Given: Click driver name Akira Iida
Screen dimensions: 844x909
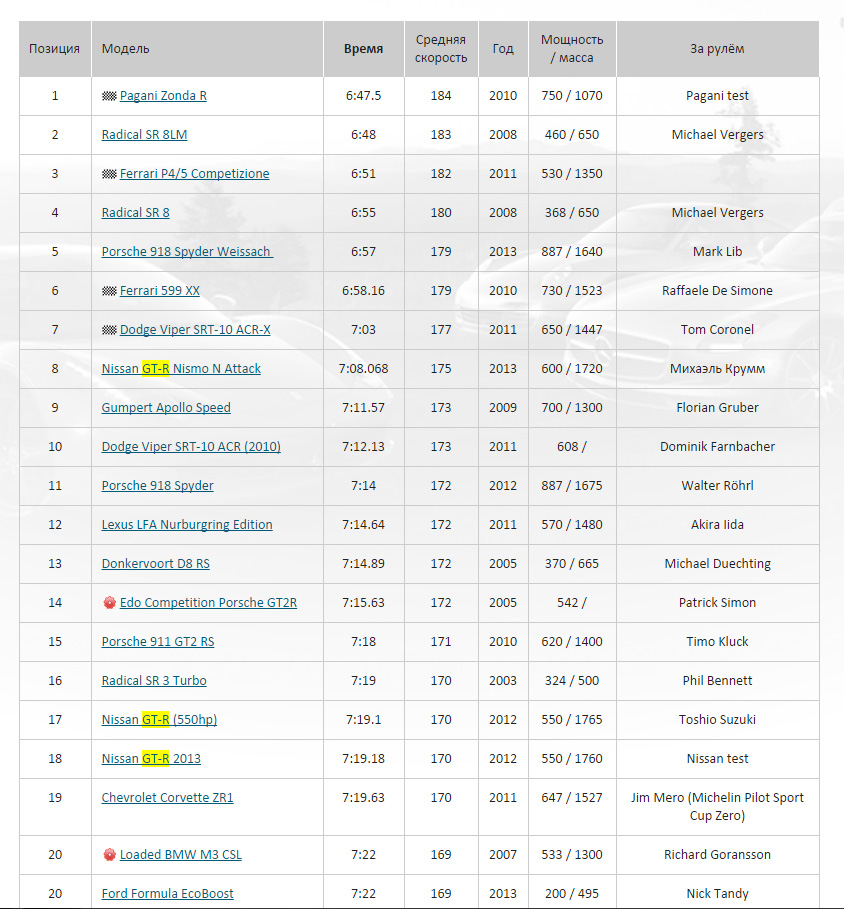Looking at the screenshot, I should coord(717,525).
